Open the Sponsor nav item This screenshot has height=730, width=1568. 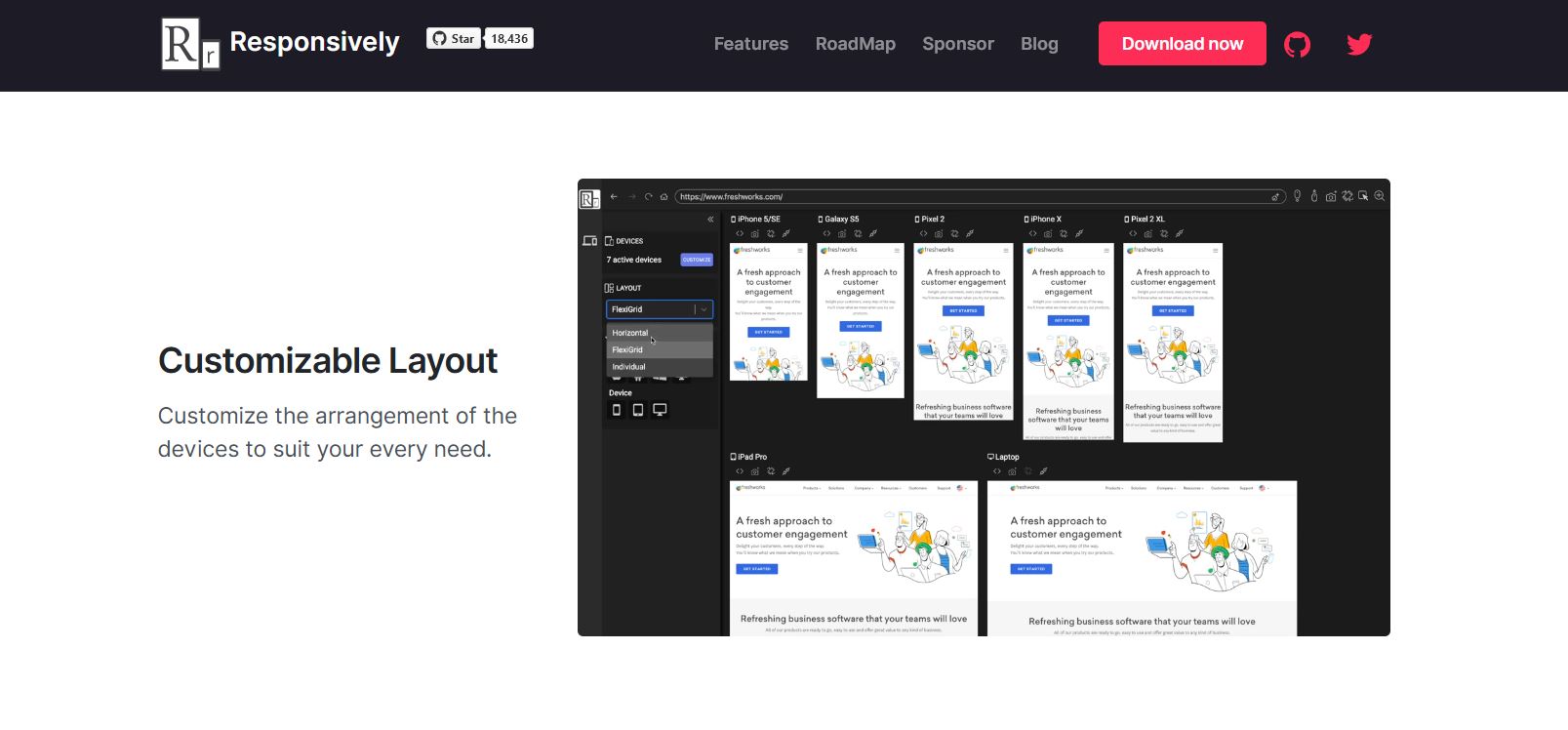click(x=958, y=44)
